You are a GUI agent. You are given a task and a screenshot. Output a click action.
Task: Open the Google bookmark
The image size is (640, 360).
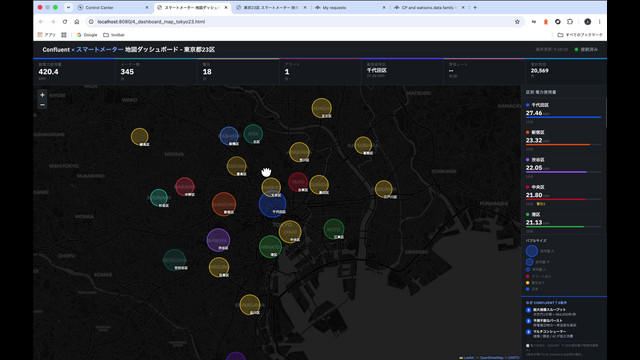87,35
